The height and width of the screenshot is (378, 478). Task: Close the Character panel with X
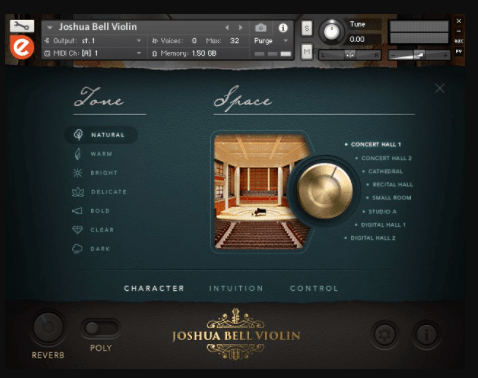point(440,88)
